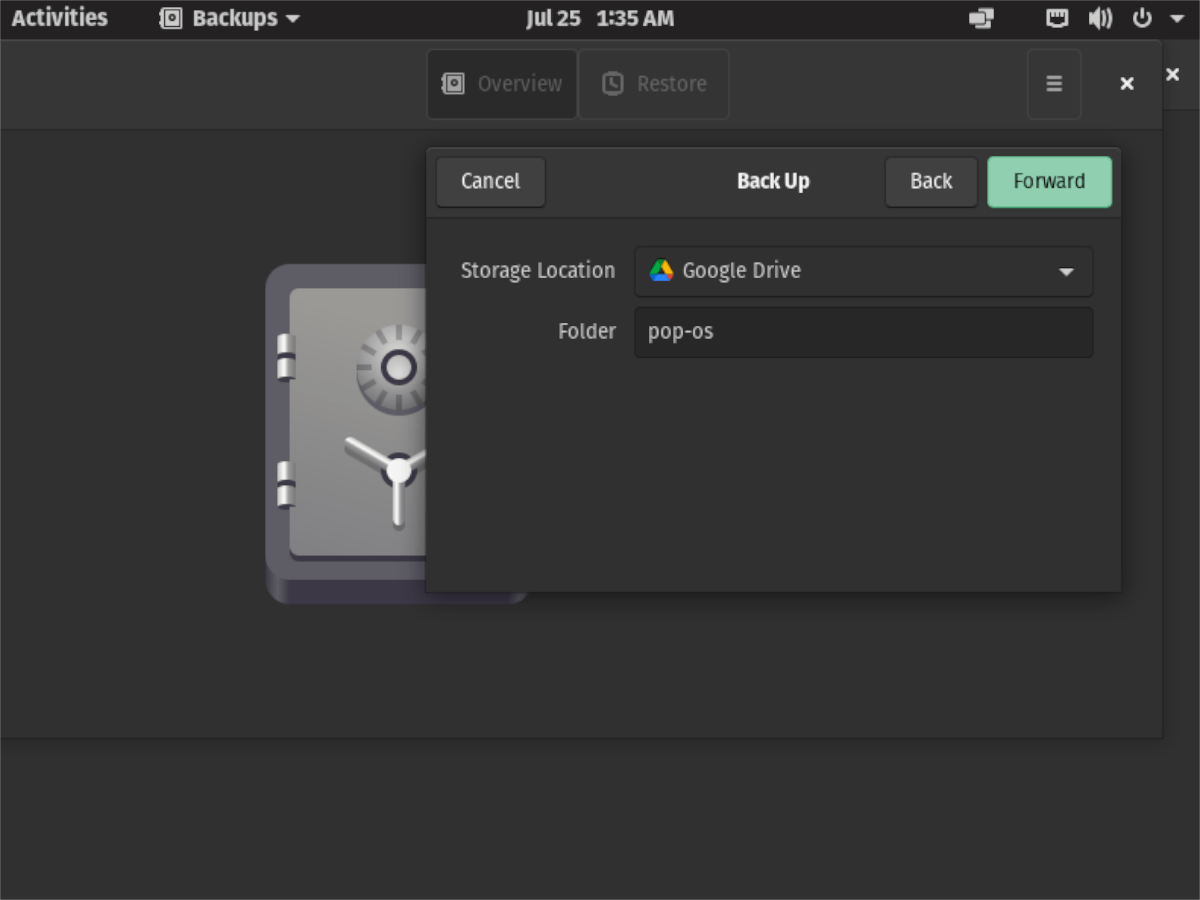Open the clock showing Jul 25 1:35 AM

pos(600,18)
